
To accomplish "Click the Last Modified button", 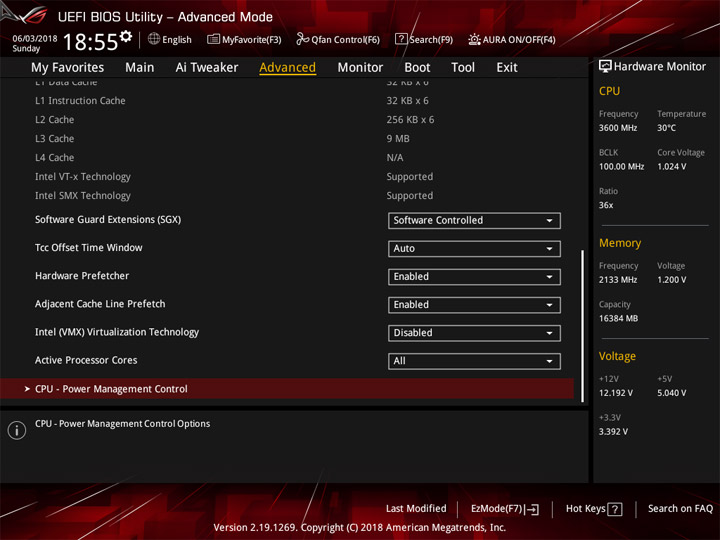I will pyautogui.click(x=416, y=508).
